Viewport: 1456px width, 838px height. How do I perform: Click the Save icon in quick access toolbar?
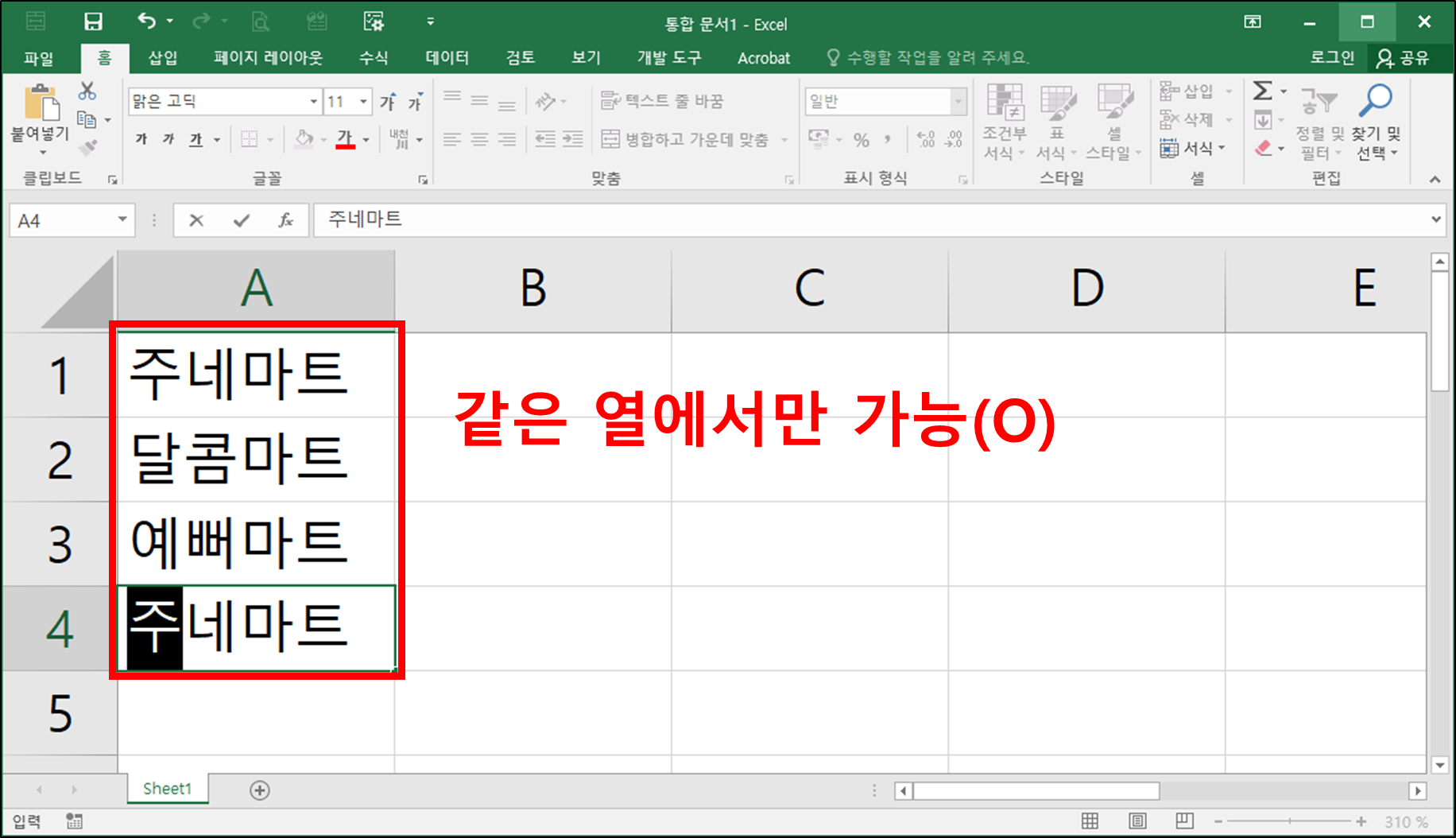tap(93, 21)
